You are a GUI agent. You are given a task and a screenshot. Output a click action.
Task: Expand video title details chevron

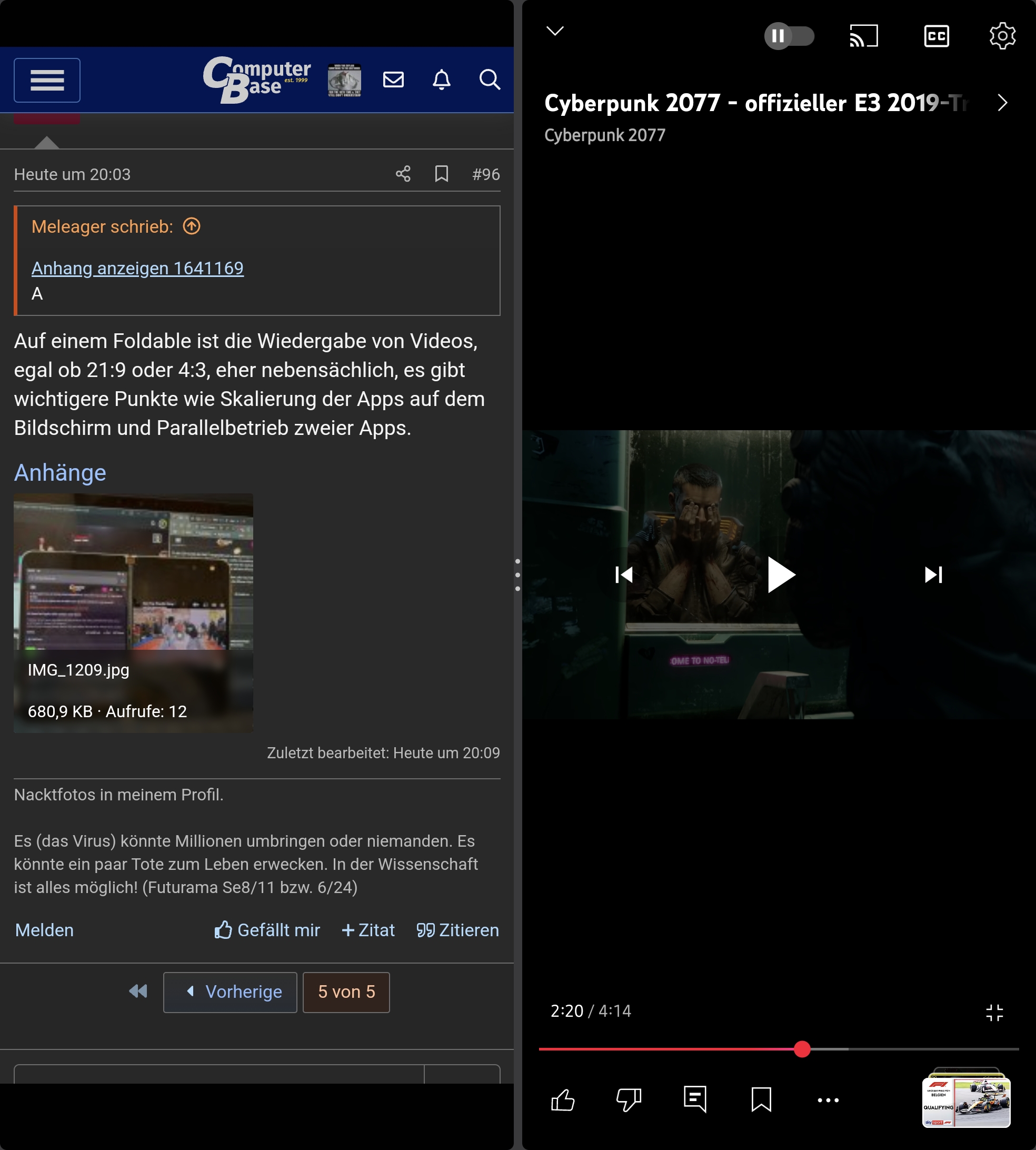[x=1002, y=103]
